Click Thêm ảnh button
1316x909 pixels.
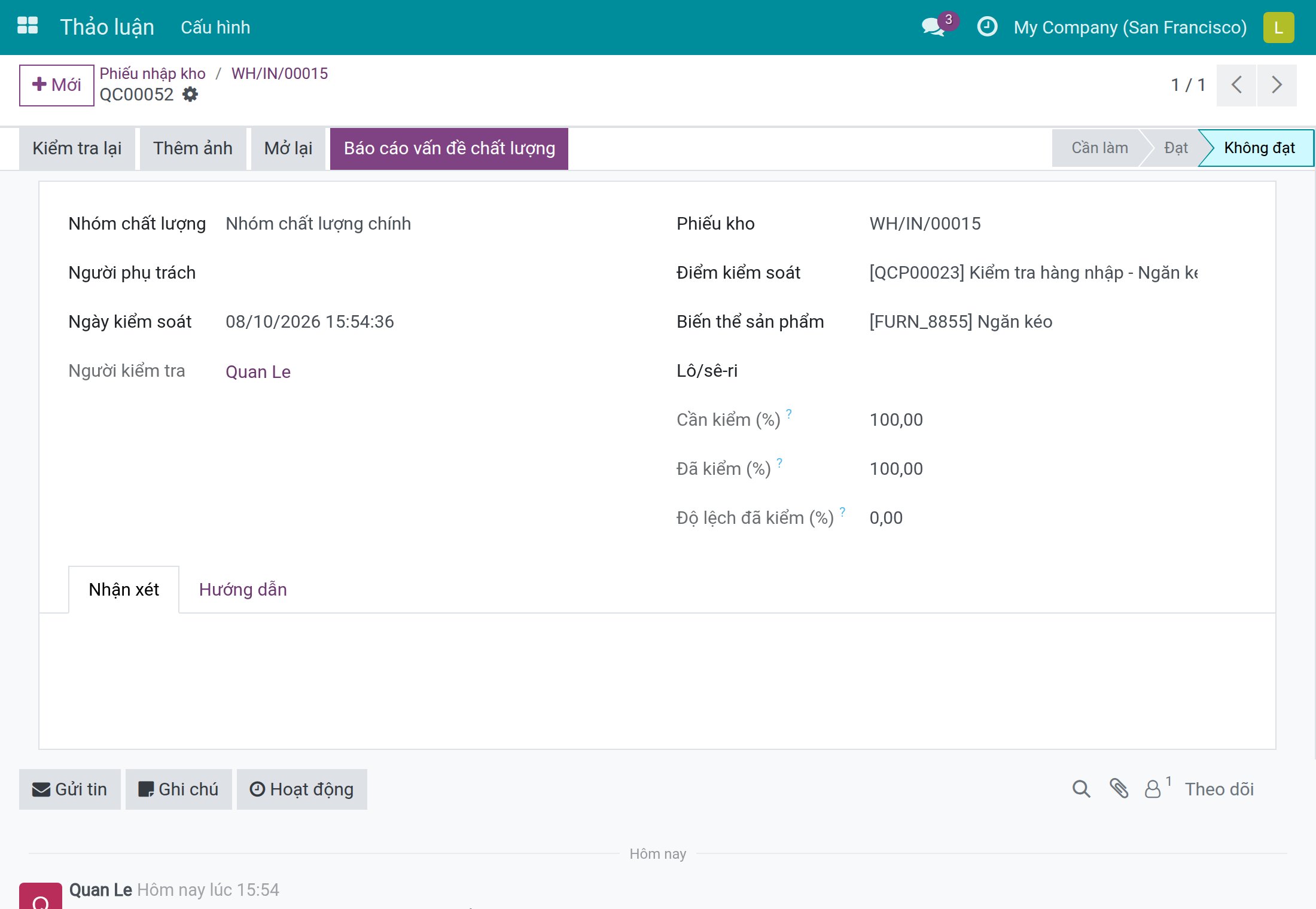click(x=193, y=148)
